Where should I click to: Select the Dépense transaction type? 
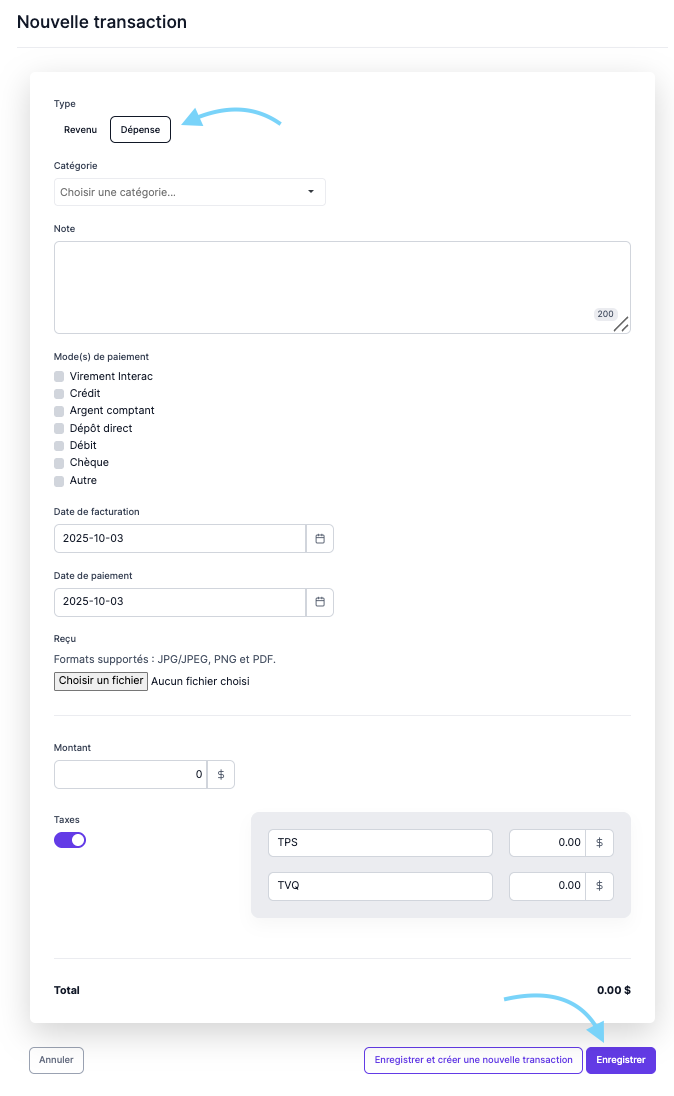tap(140, 130)
